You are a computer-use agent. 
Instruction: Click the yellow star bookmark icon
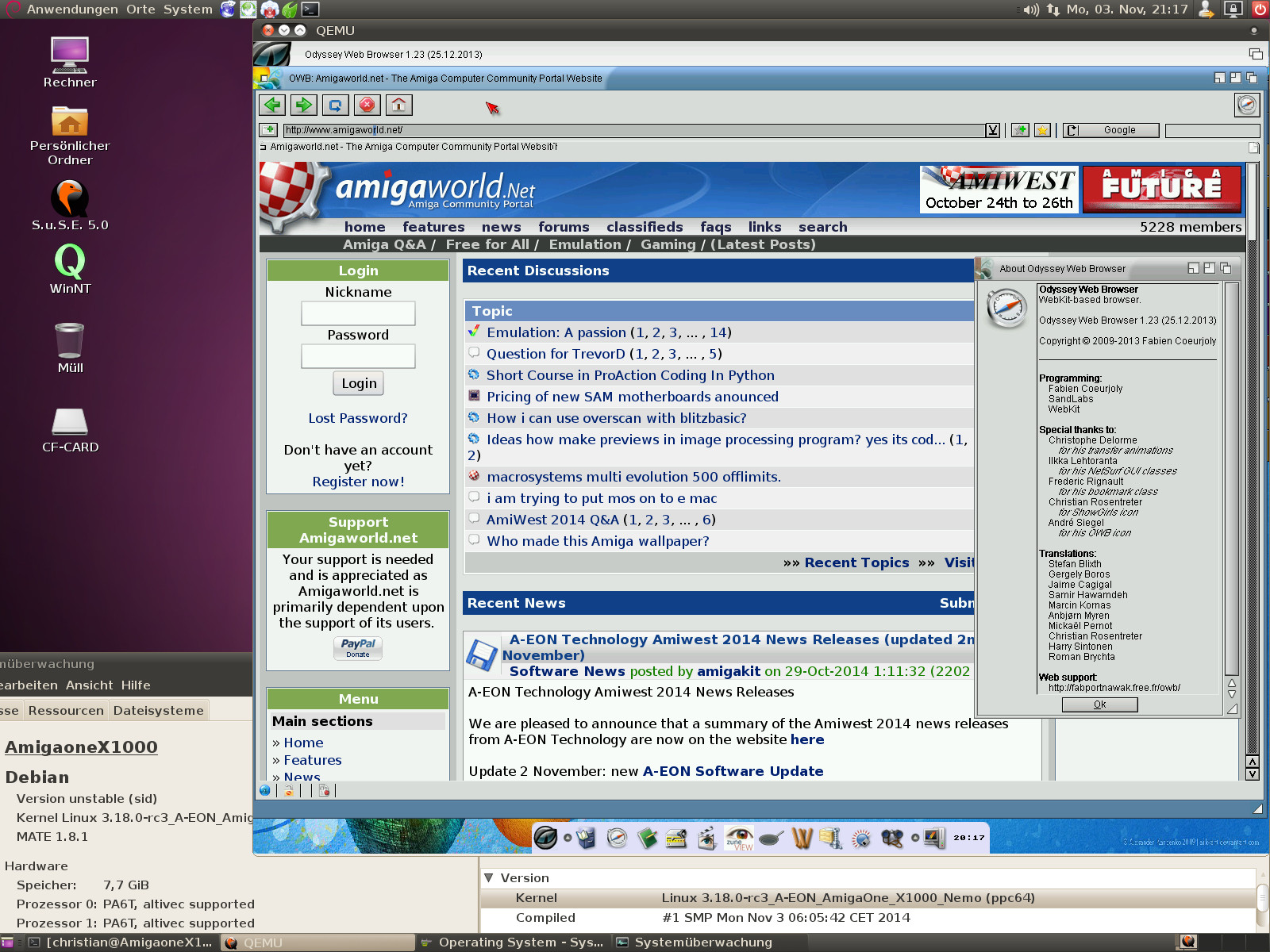[x=1042, y=130]
